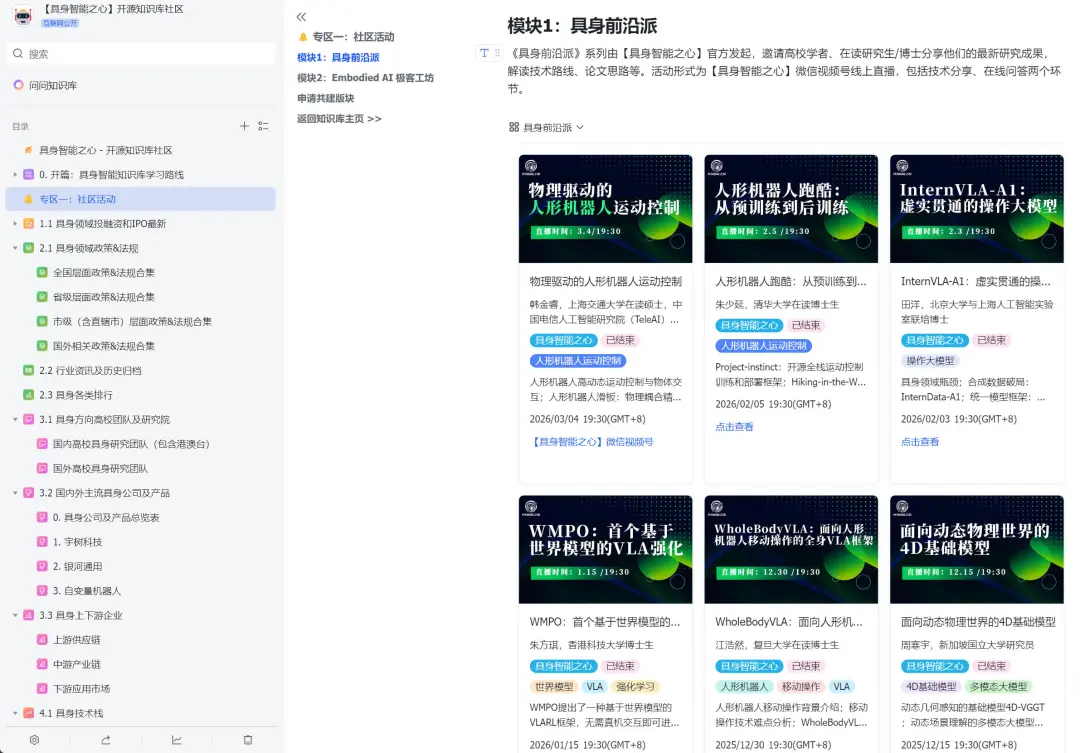Collapse 3.1 具身方向高校团队及研究院 arrow
The height and width of the screenshot is (753, 1080).
(15, 419)
